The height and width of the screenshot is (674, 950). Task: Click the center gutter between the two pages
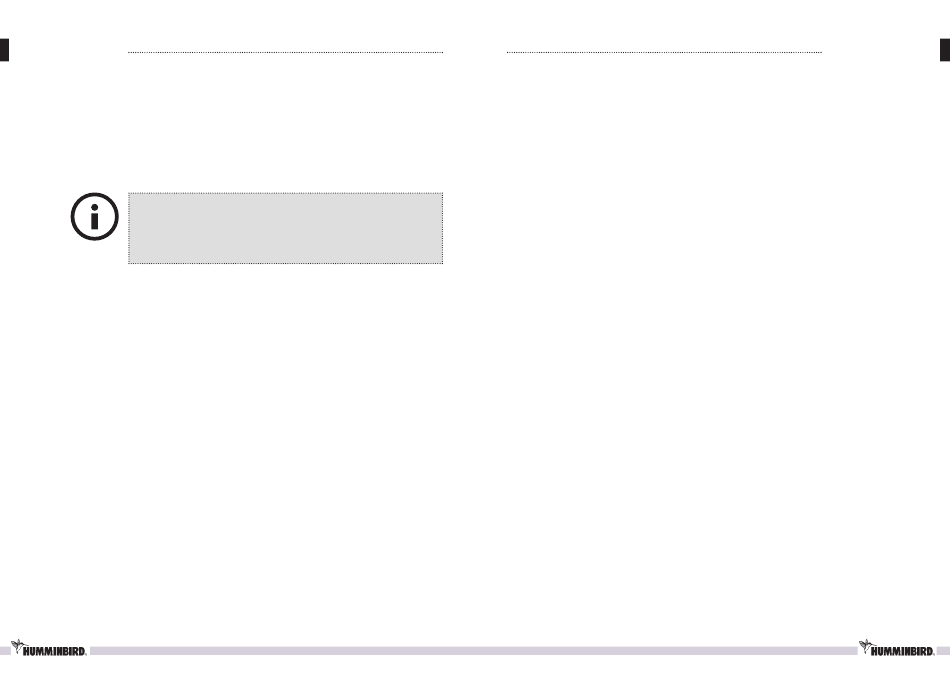pyautogui.click(x=475, y=339)
